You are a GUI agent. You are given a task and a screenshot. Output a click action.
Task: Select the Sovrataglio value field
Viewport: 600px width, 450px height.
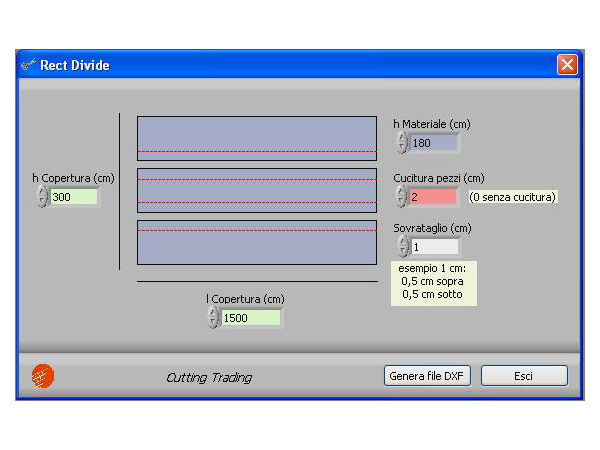tap(435, 247)
